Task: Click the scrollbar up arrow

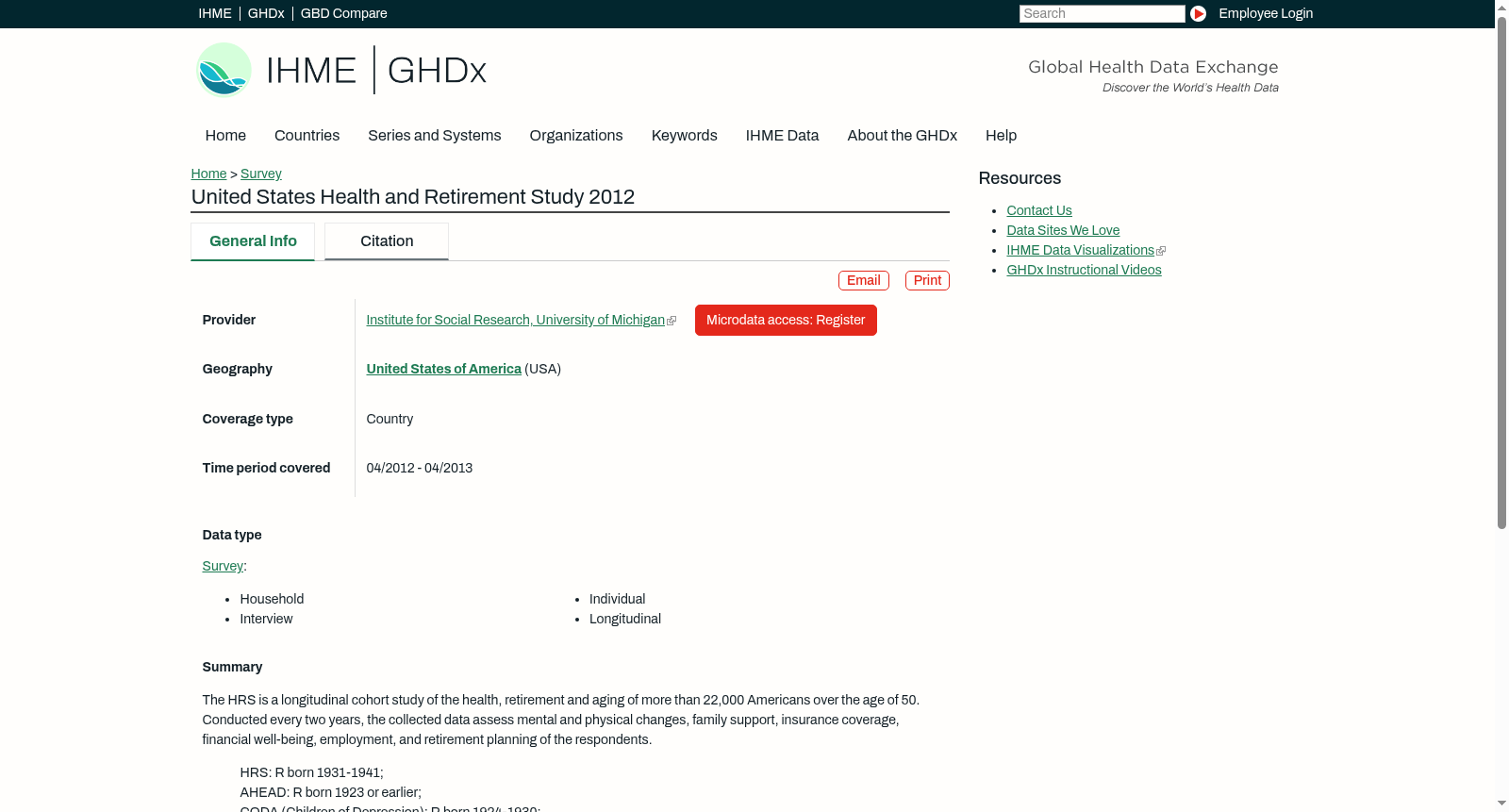Action: pyautogui.click(x=1501, y=7)
